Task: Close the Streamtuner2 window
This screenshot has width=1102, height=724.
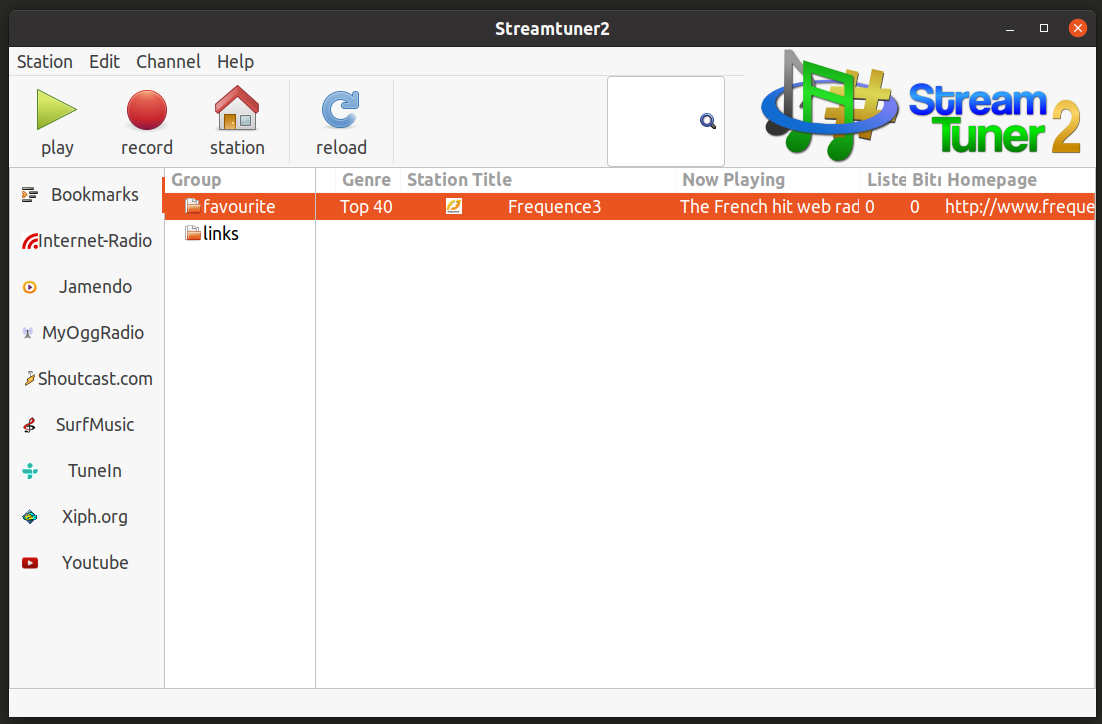Action: coord(1077,28)
